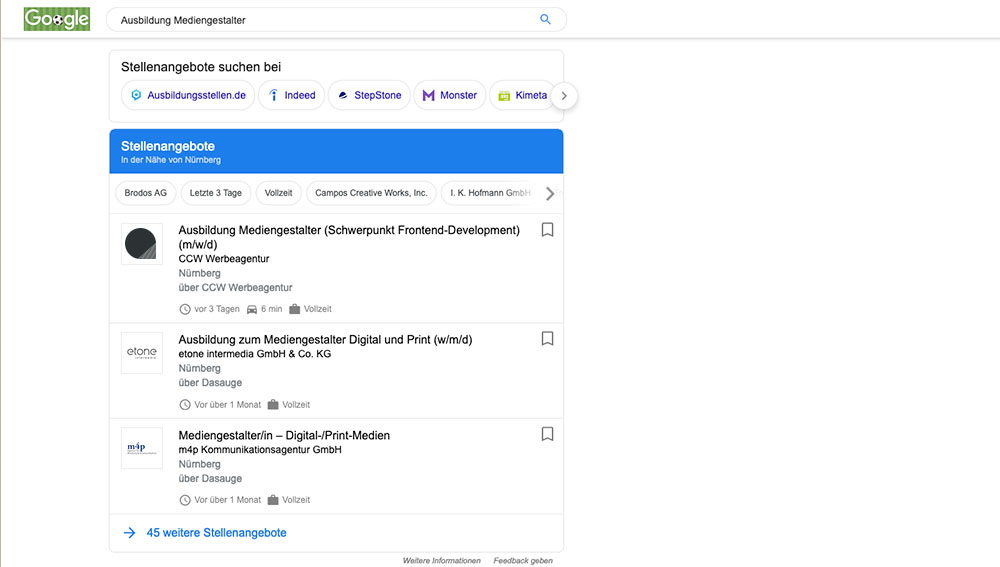Bookmark the CCW Werbeagentur job listing
Screen dimensions: 1000x567
point(547,230)
